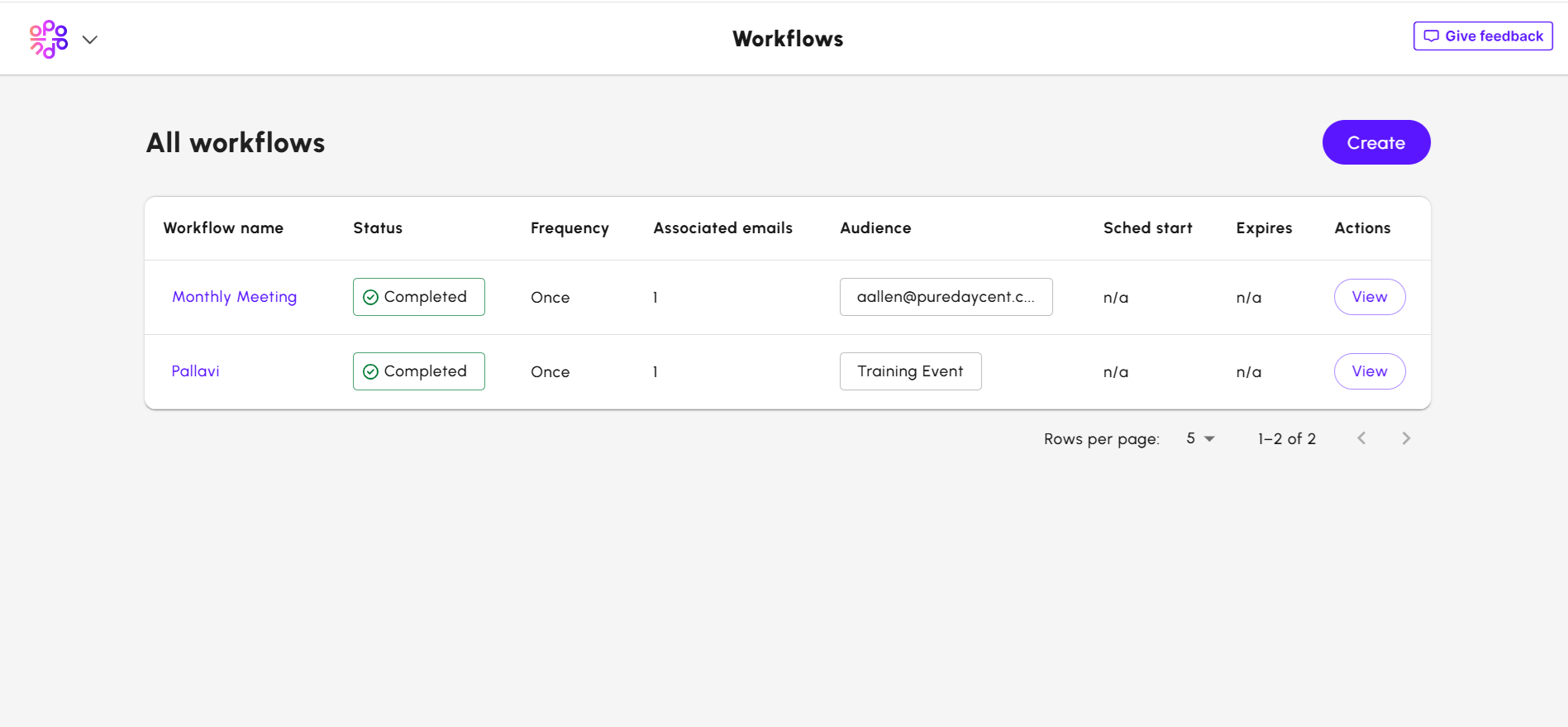The image size is (1568, 727).
Task: Expand the chevron next to the logo
Action: click(x=90, y=40)
